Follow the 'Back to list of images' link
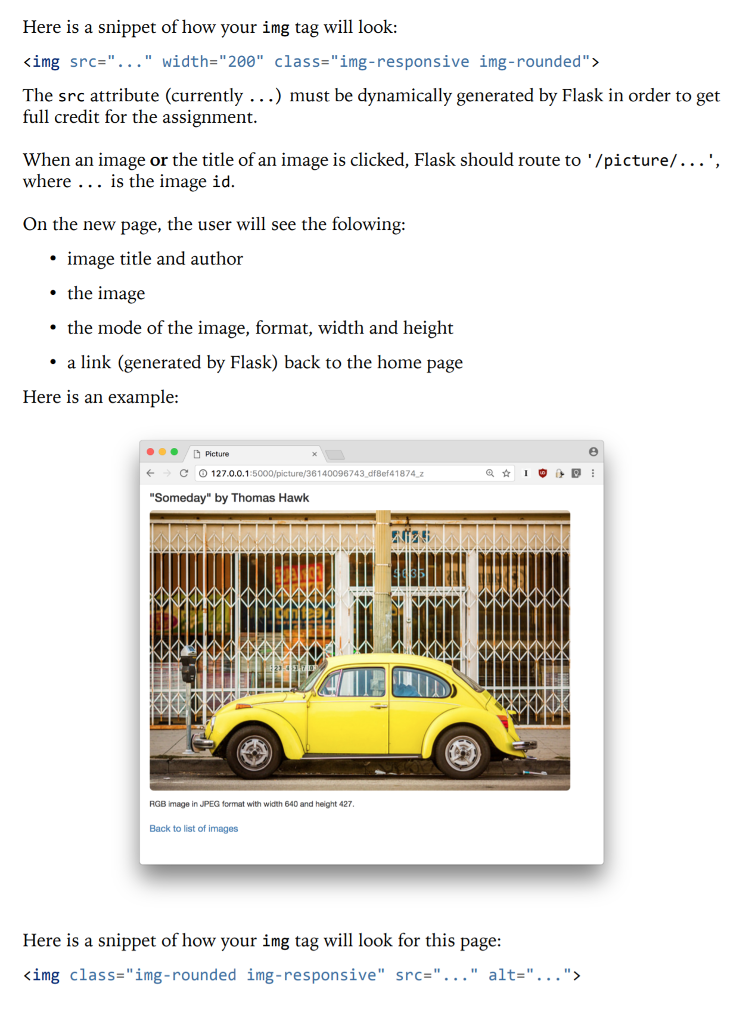749x1024 pixels. 193,828
